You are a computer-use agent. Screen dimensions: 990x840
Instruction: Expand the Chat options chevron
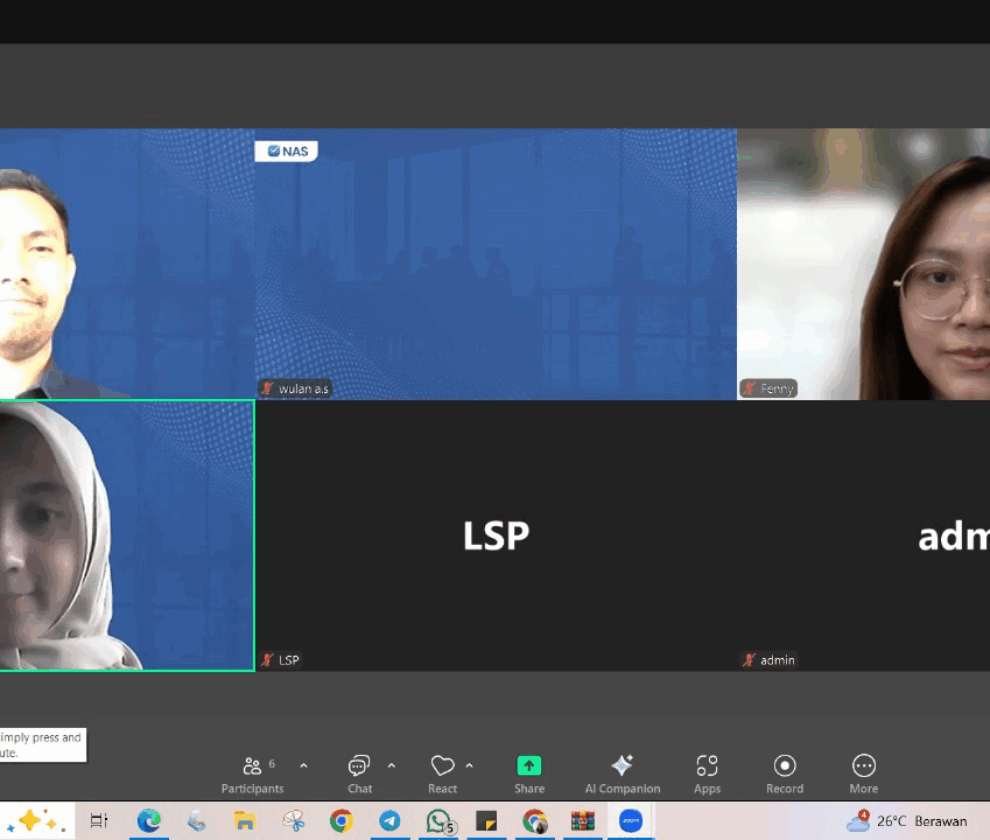point(391,766)
